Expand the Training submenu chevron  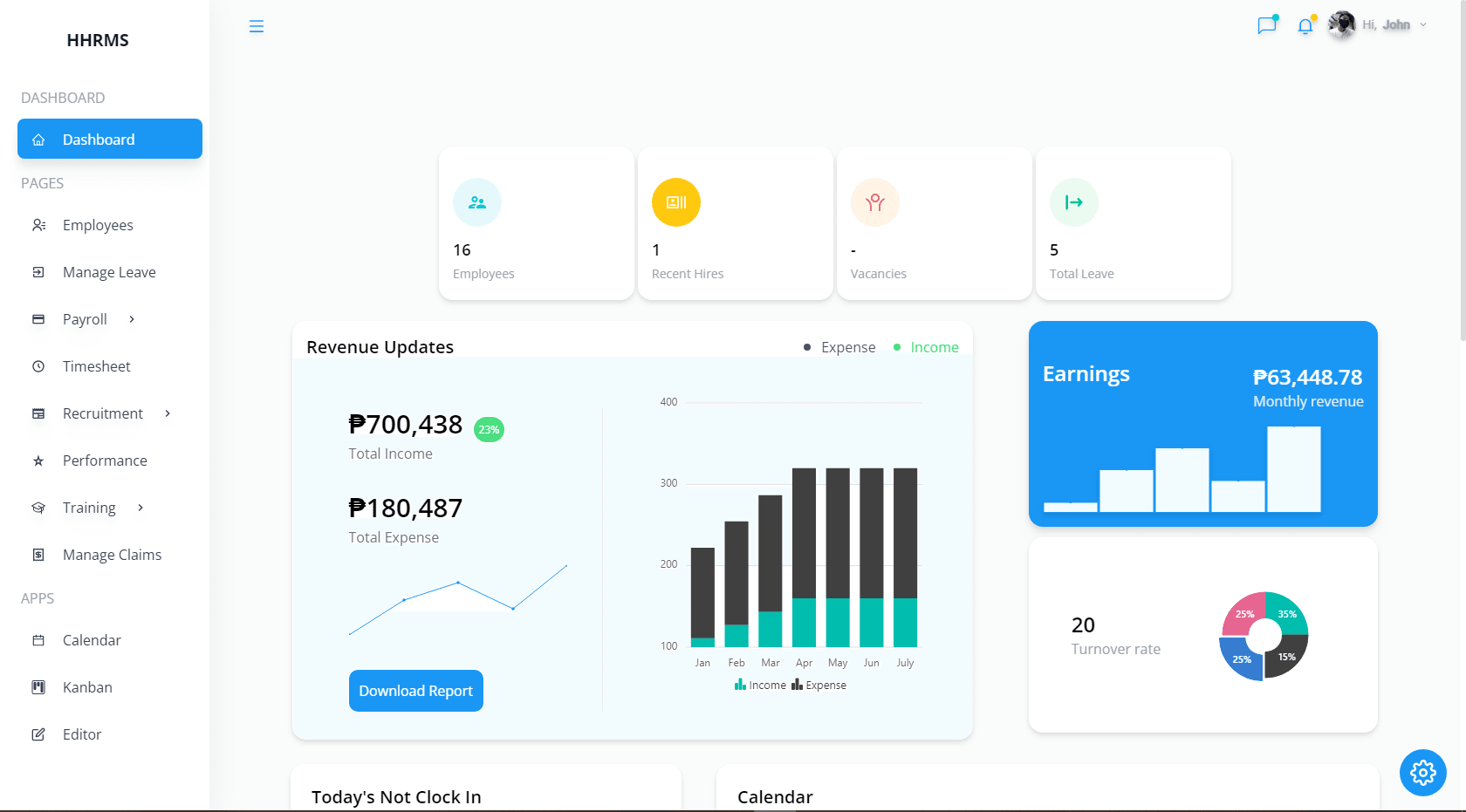(x=140, y=508)
